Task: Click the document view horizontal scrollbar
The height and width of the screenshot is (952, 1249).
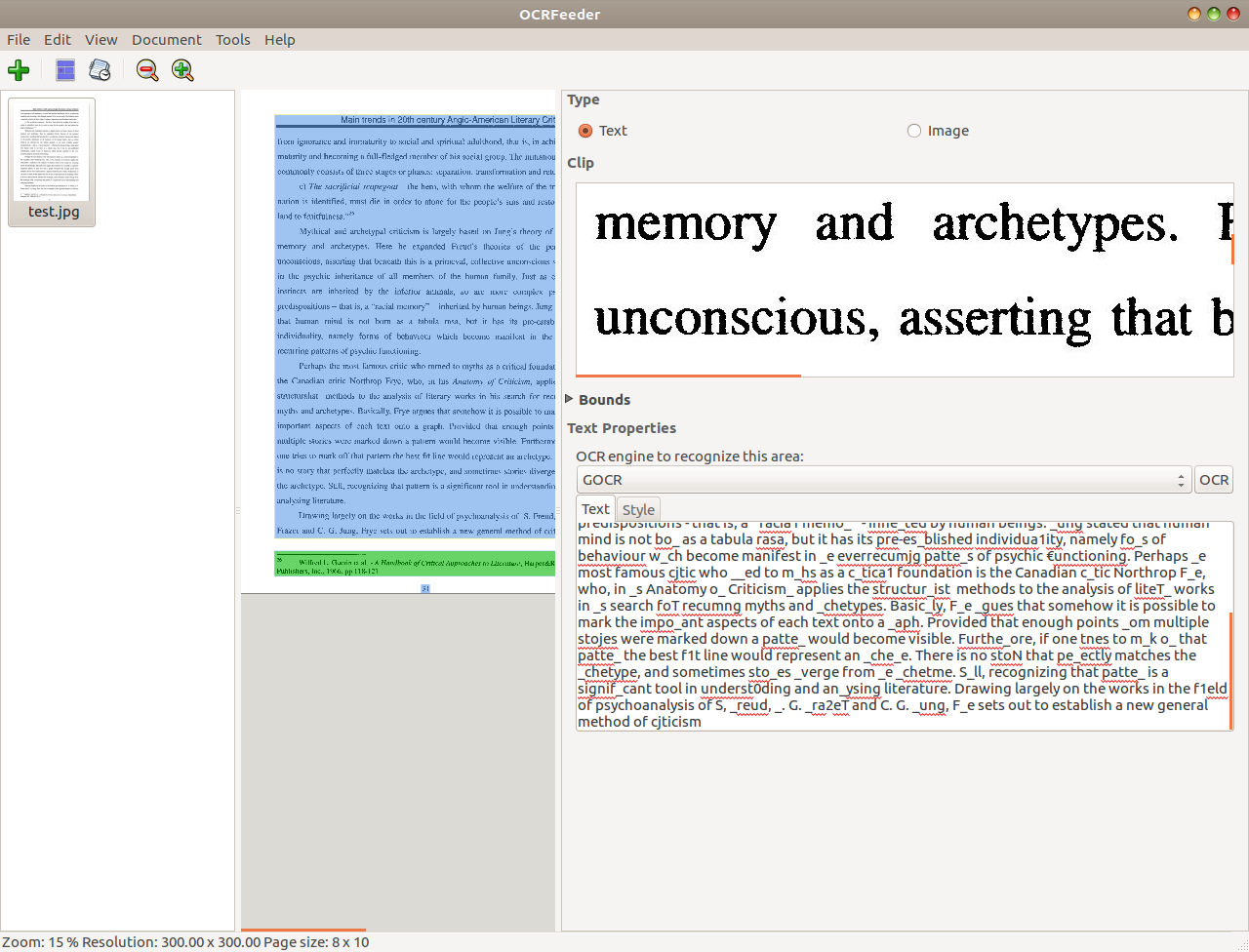Action: [x=303, y=930]
